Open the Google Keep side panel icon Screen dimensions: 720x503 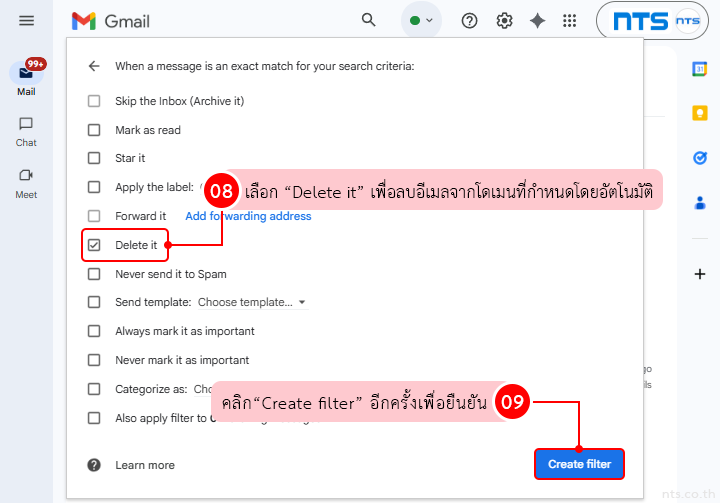coord(700,113)
